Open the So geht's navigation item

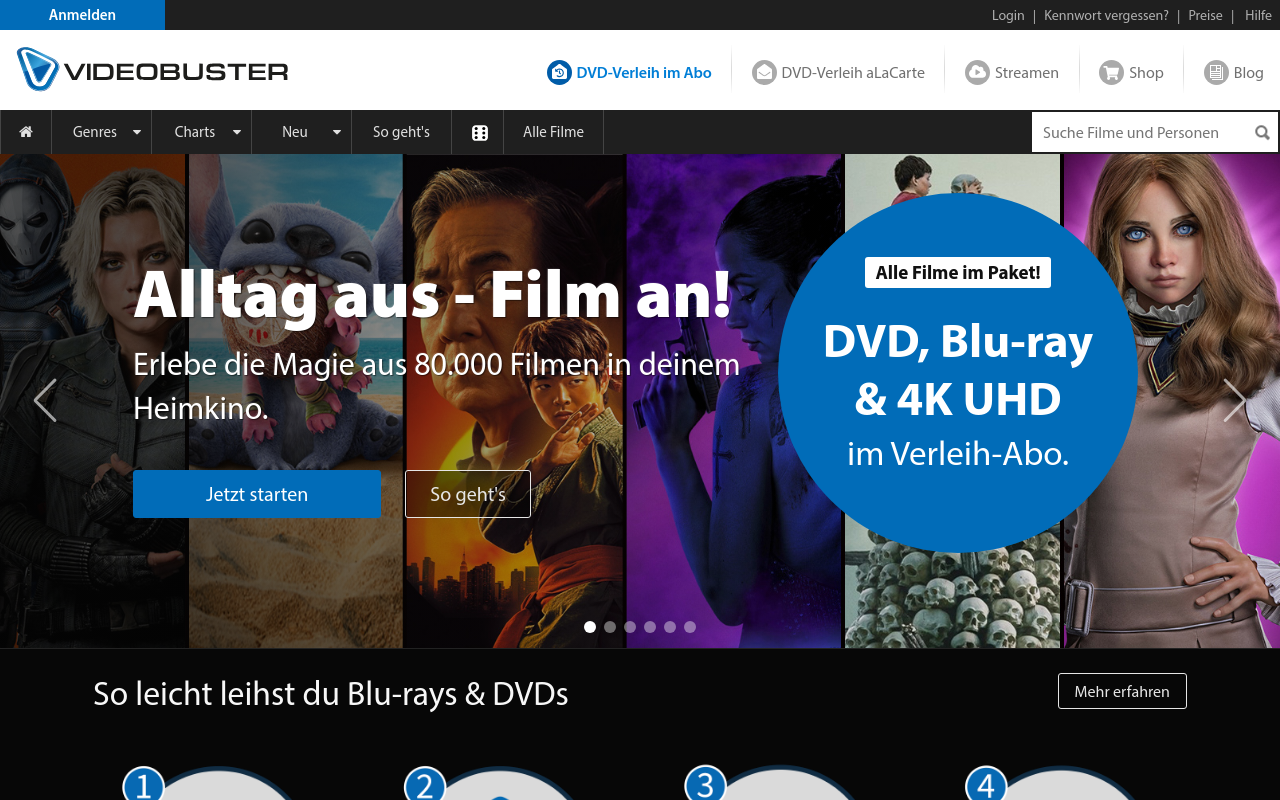pos(401,131)
